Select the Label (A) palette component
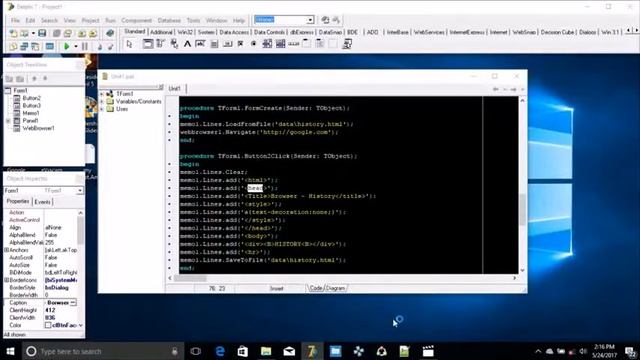 click(187, 44)
